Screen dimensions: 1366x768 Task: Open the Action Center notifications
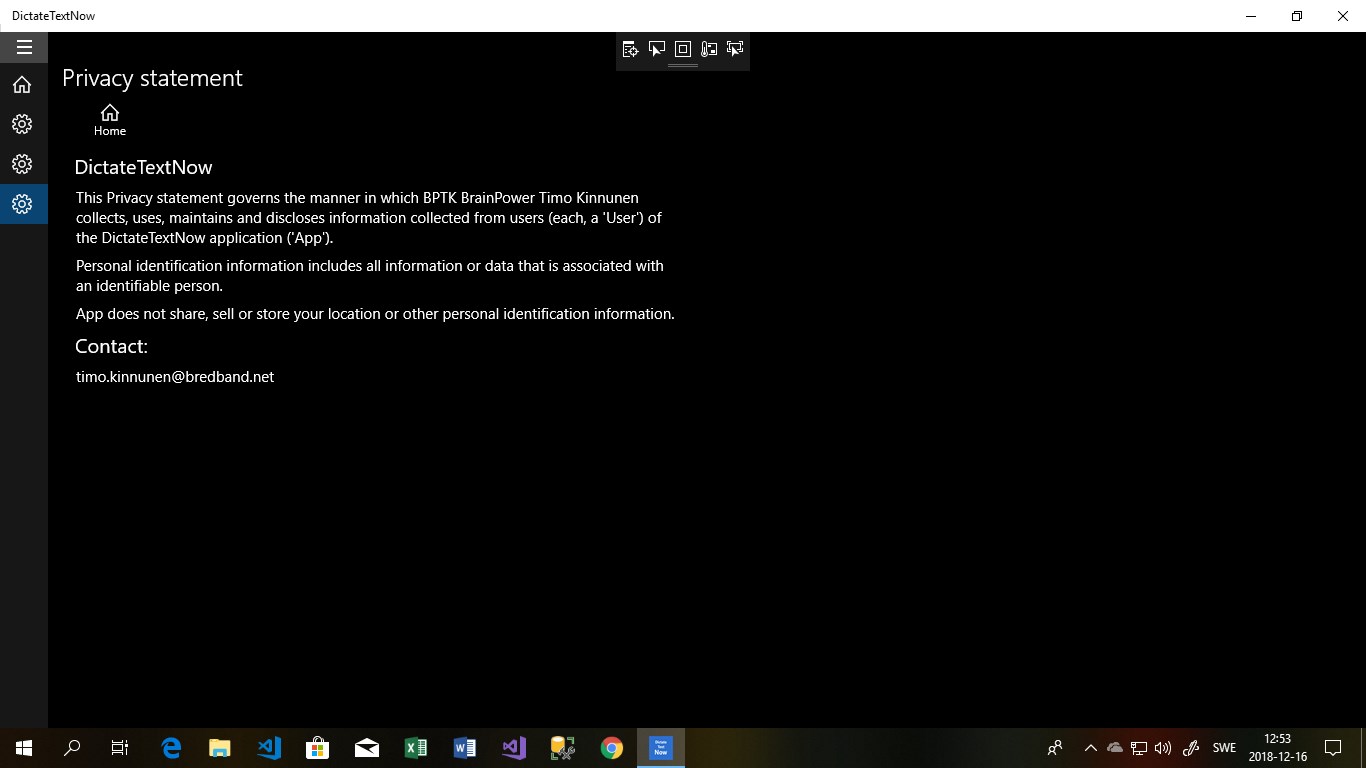(1333, 748)
